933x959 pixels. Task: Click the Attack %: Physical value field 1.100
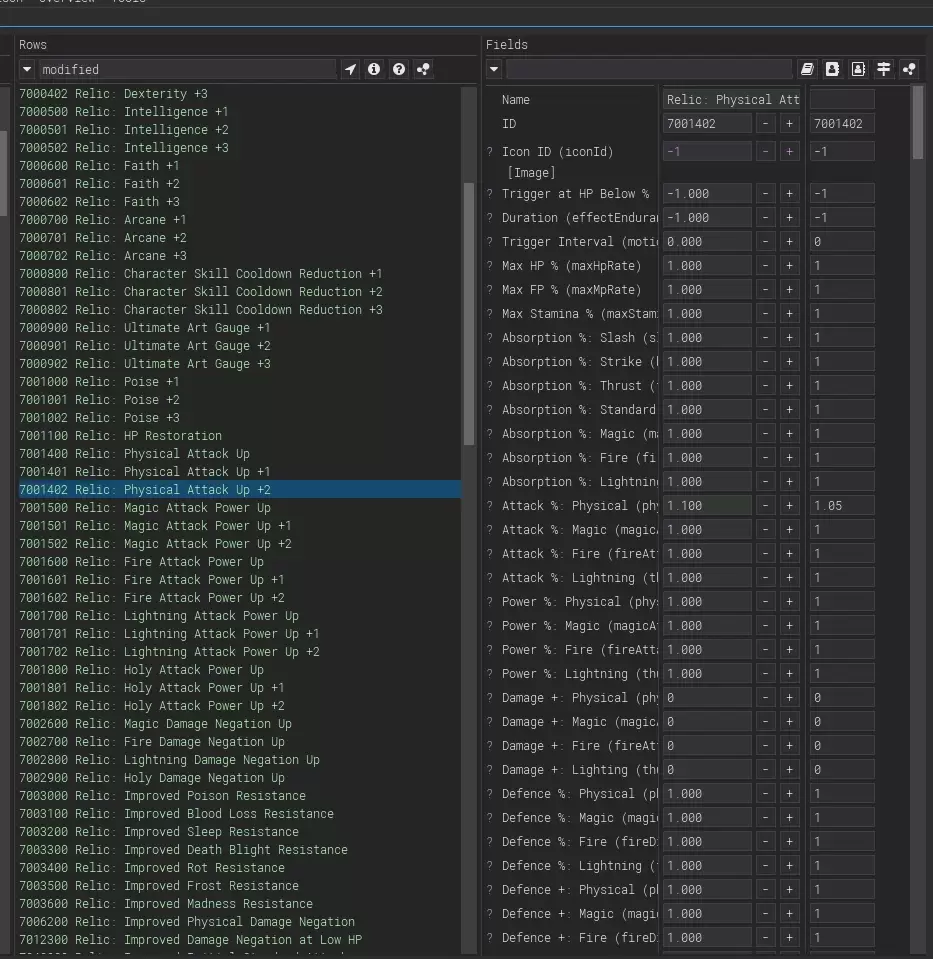(x=707, y=506)
